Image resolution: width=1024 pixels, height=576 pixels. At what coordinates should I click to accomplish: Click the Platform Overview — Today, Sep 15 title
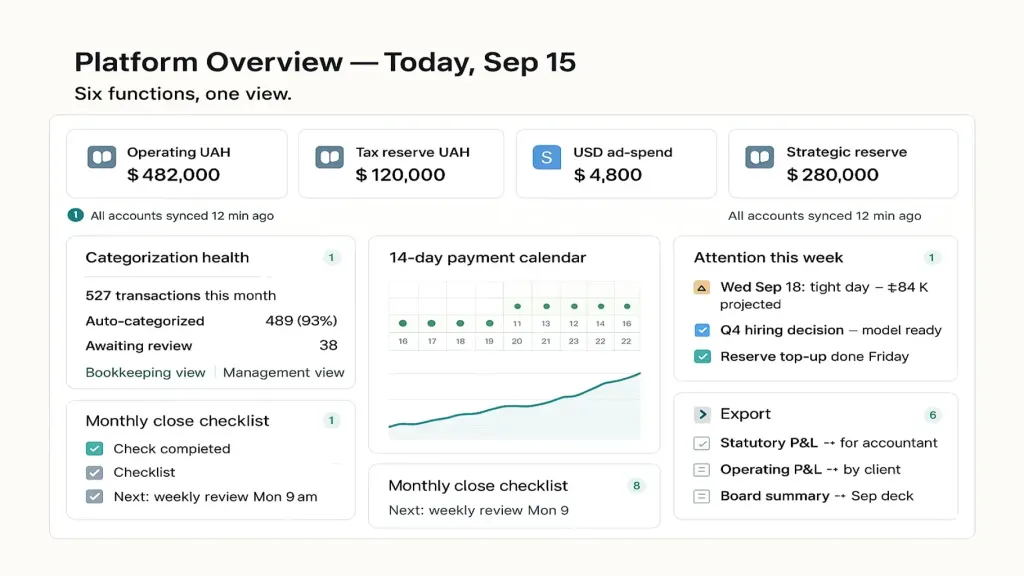pos(325,62)
